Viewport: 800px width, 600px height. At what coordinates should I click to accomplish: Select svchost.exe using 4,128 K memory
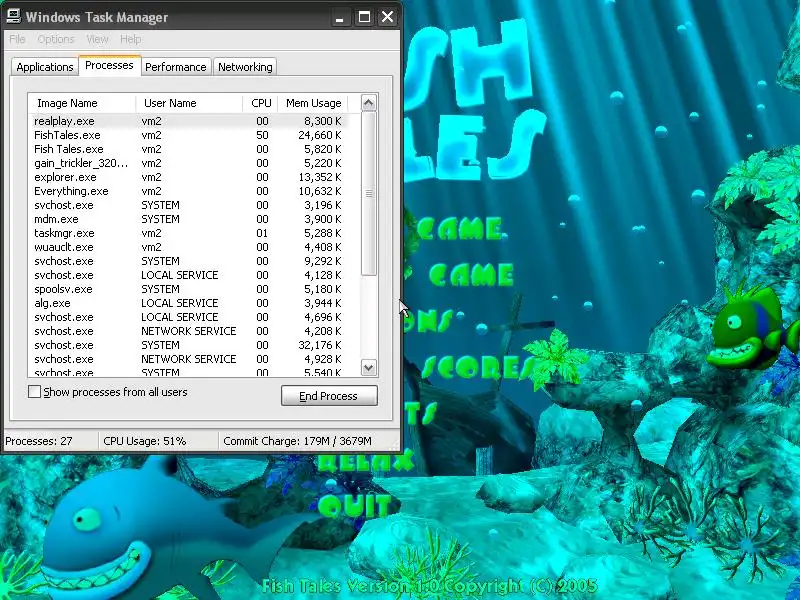(188, 275)
